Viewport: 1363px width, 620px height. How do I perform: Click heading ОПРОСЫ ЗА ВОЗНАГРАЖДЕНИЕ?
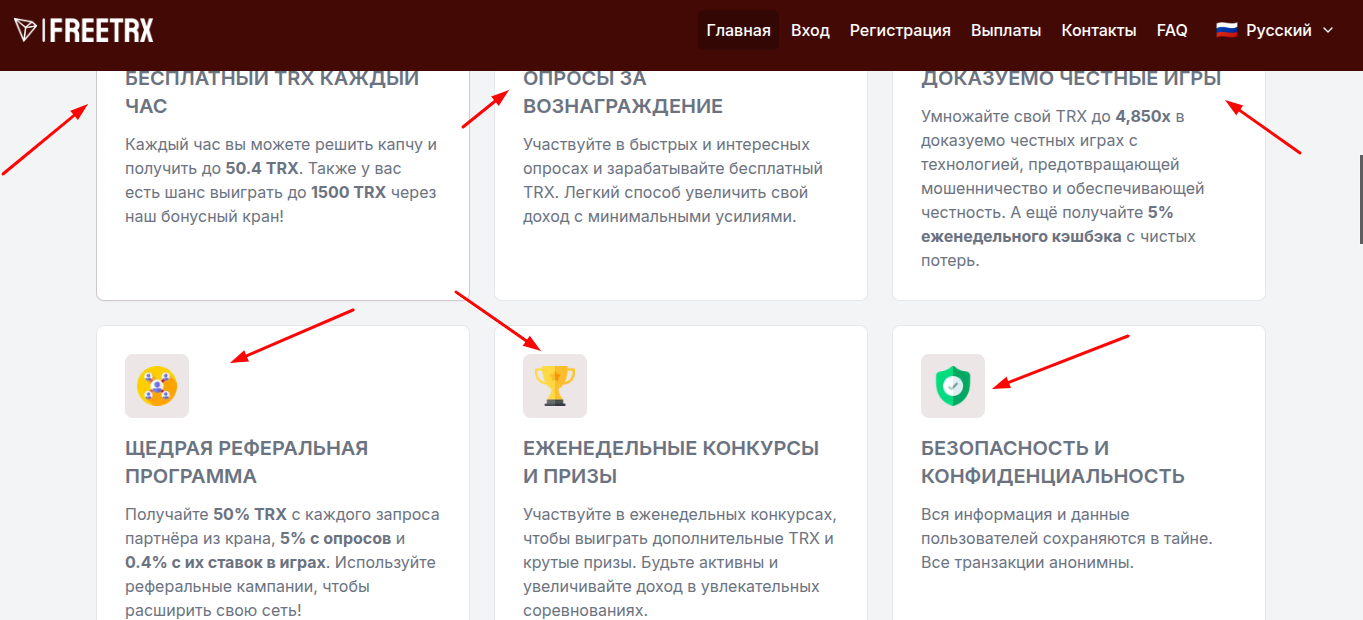click(623, 91)
